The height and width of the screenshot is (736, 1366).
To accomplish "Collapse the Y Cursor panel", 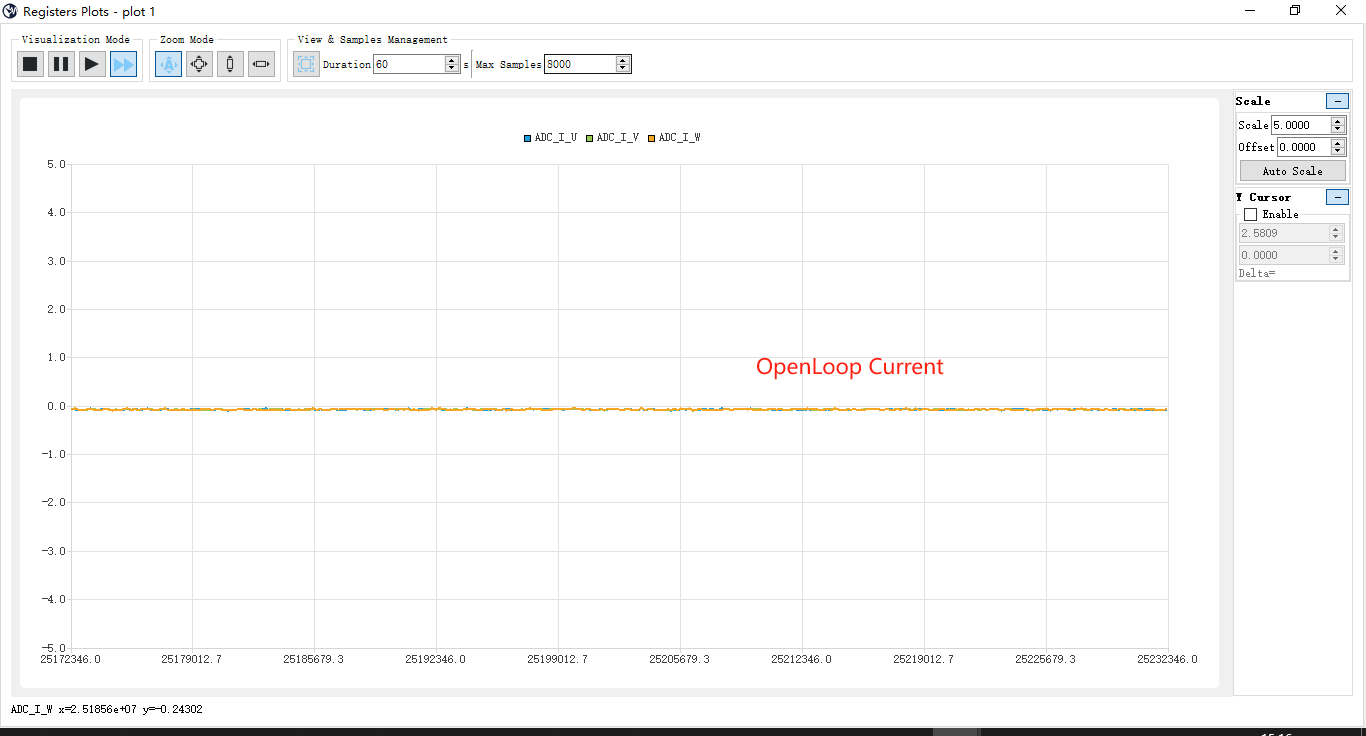I will click(1337, 197).
